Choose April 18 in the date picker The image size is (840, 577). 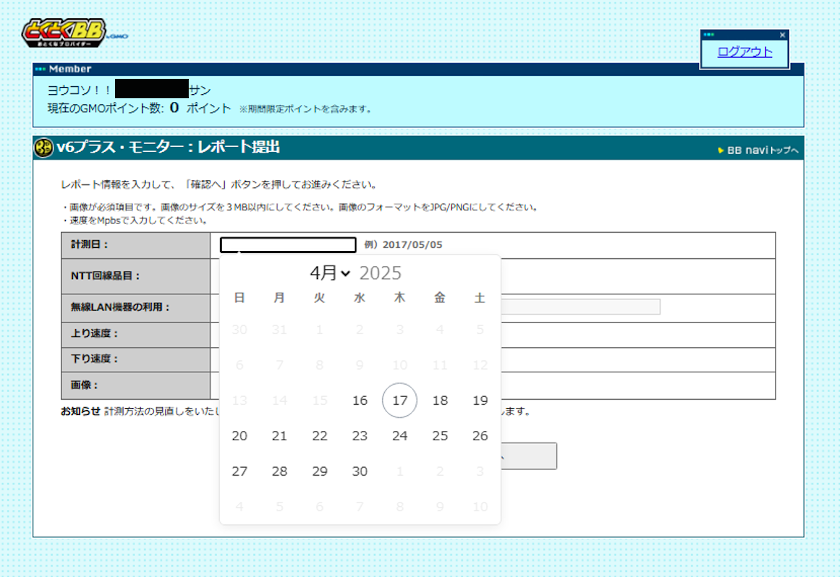pyautogui.click(x=440, y=400)
